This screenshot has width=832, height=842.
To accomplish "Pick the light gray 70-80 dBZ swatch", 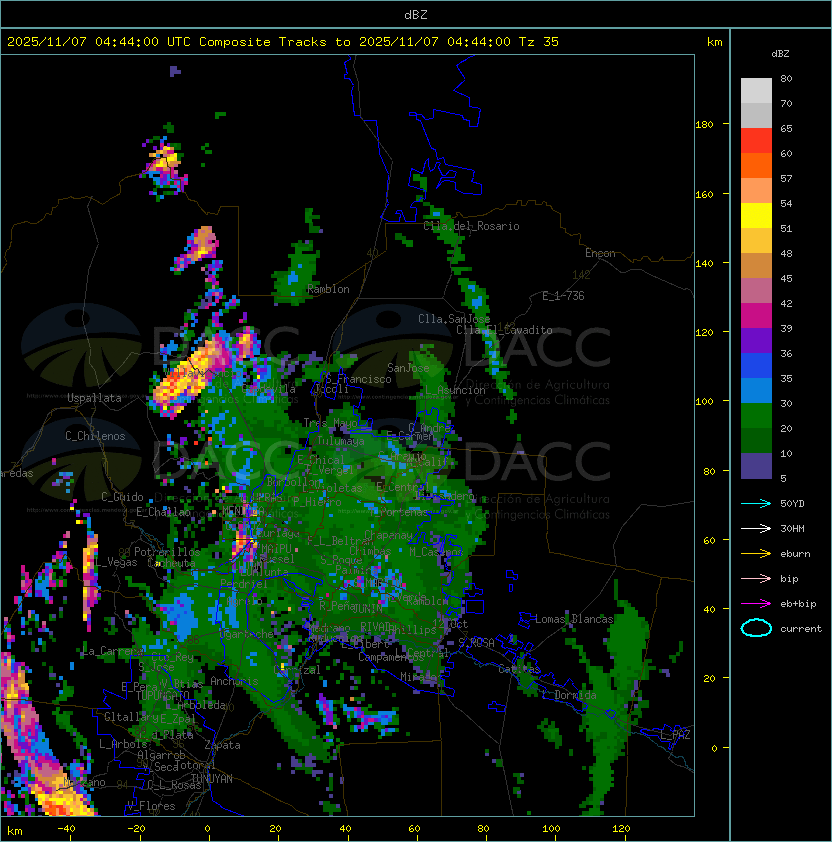I will point(756,91).
